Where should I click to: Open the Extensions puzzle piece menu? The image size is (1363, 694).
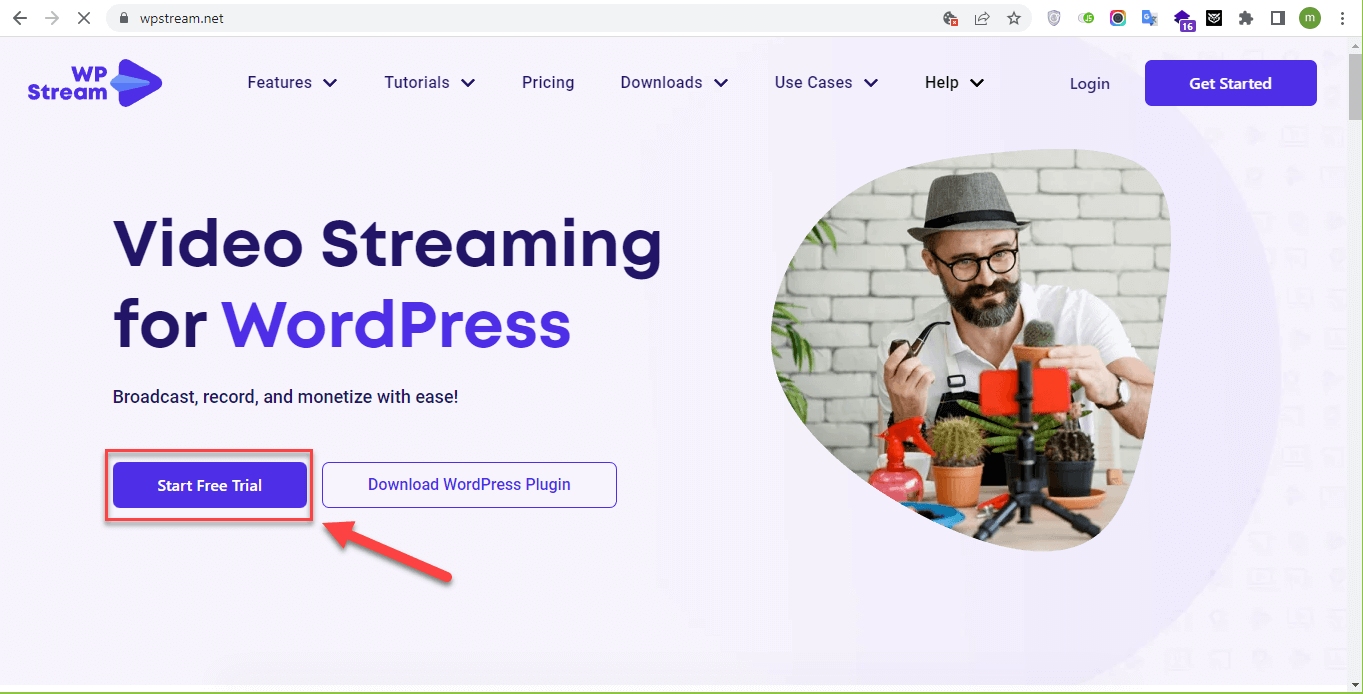1245,18
